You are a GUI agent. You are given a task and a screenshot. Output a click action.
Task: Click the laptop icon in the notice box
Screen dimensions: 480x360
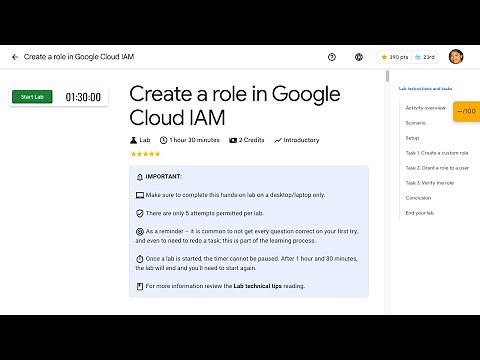140,195
